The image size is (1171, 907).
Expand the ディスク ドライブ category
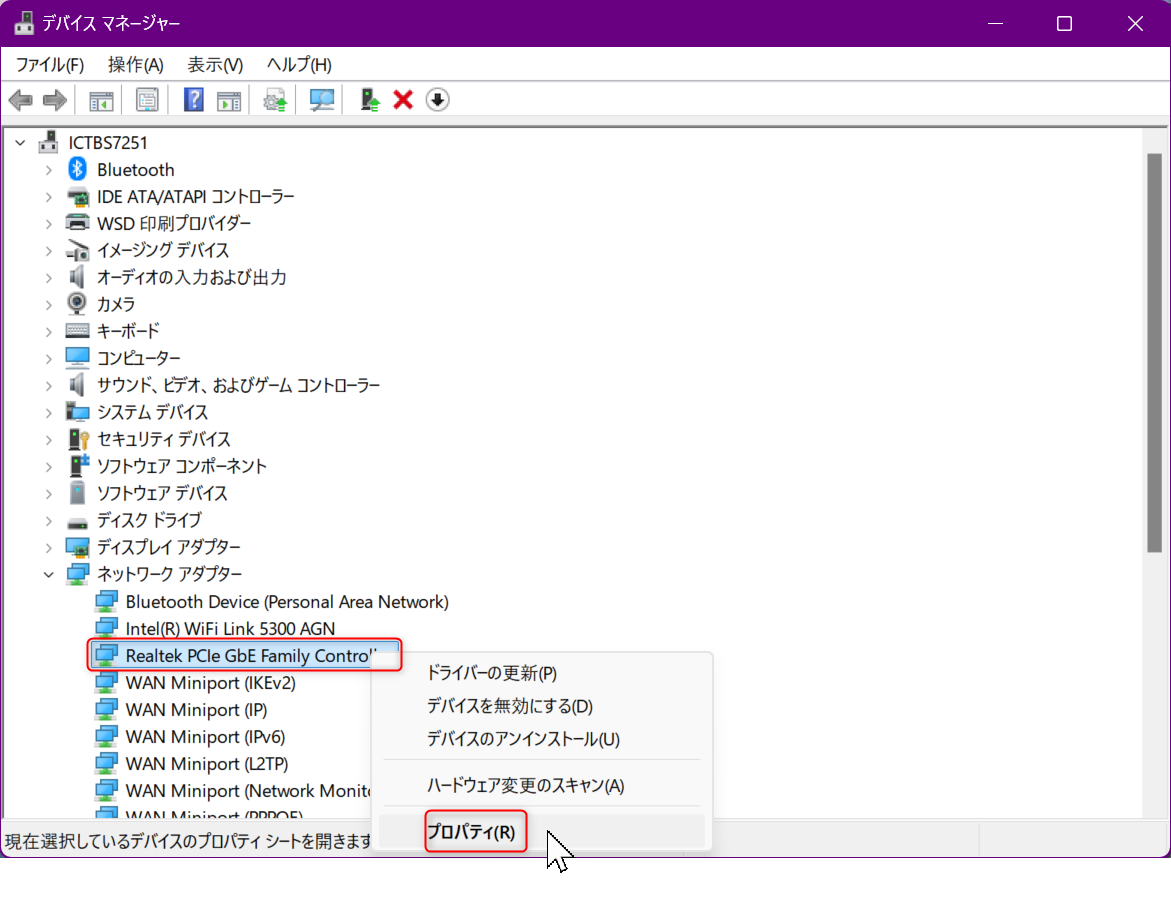point(49,521)
